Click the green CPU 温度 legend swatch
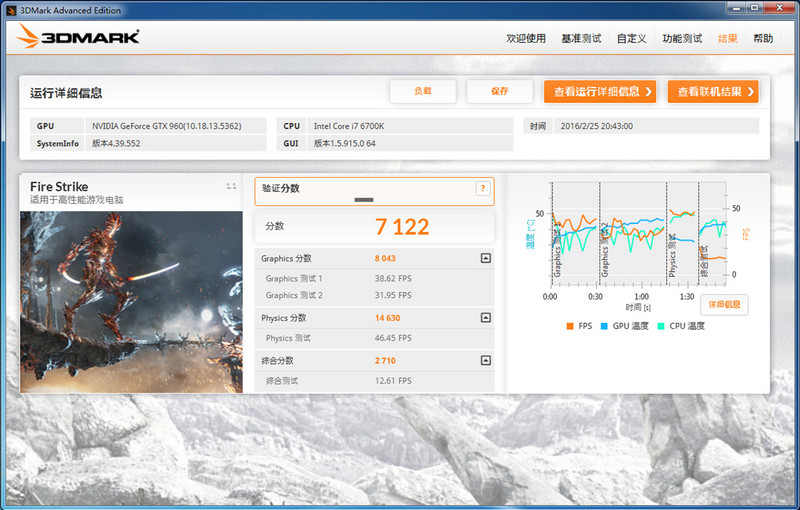 [x=661, y=326]
